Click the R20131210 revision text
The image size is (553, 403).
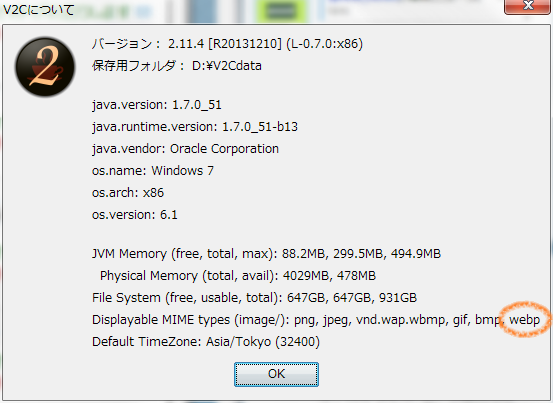click(x=245, y=44)
